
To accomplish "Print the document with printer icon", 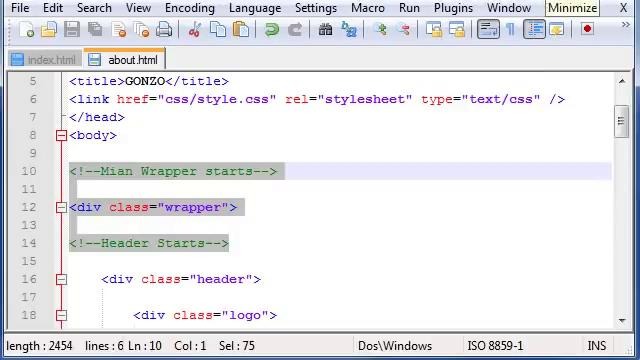I will [x=164, y=29].
